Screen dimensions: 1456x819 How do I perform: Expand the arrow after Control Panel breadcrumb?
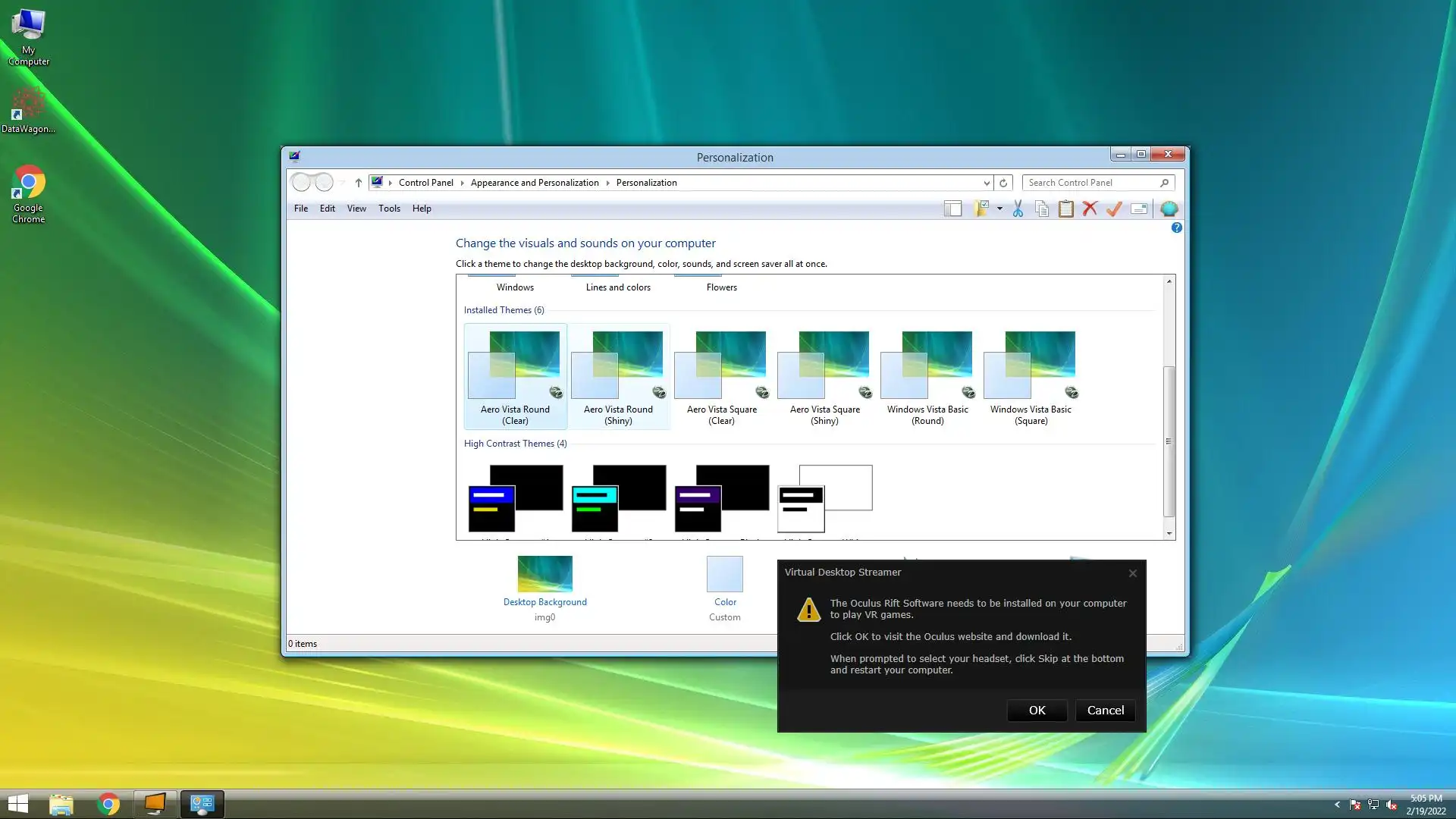[x=462, y=183]
